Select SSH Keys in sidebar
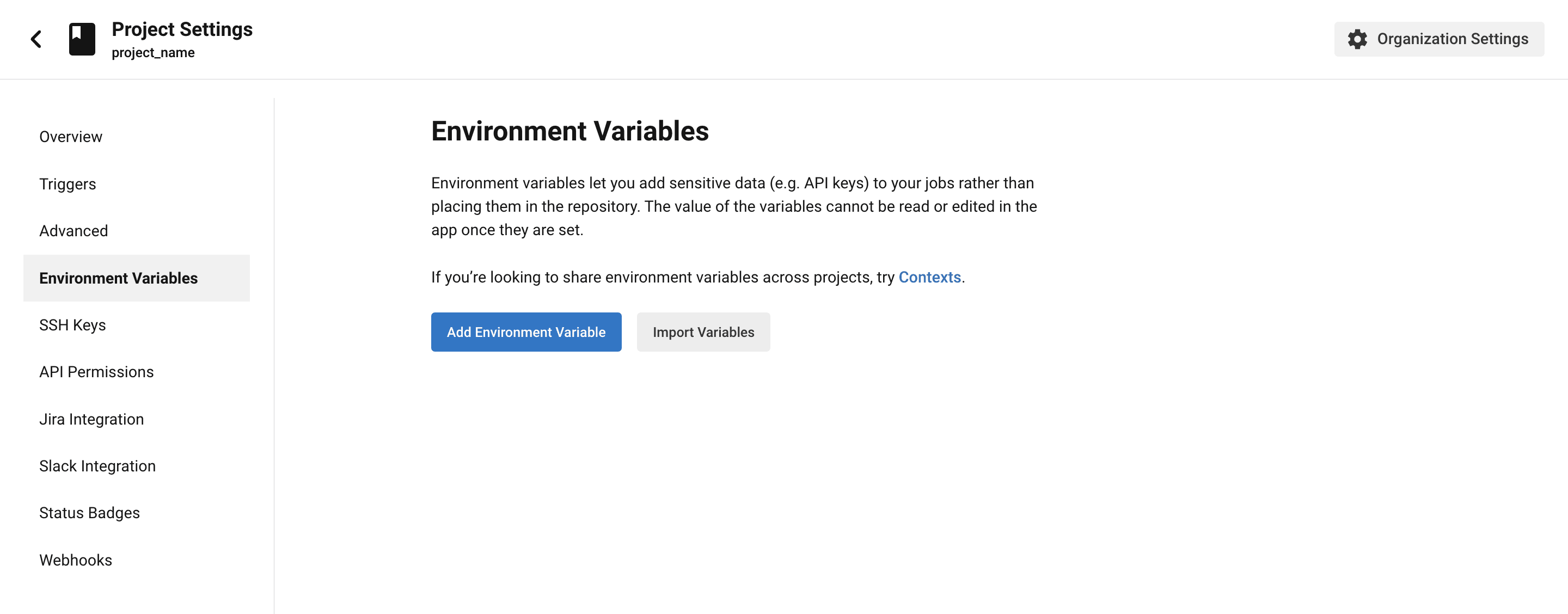Image resolution: width=1568 pixels, height=614 pixels. tap(71, 324)
